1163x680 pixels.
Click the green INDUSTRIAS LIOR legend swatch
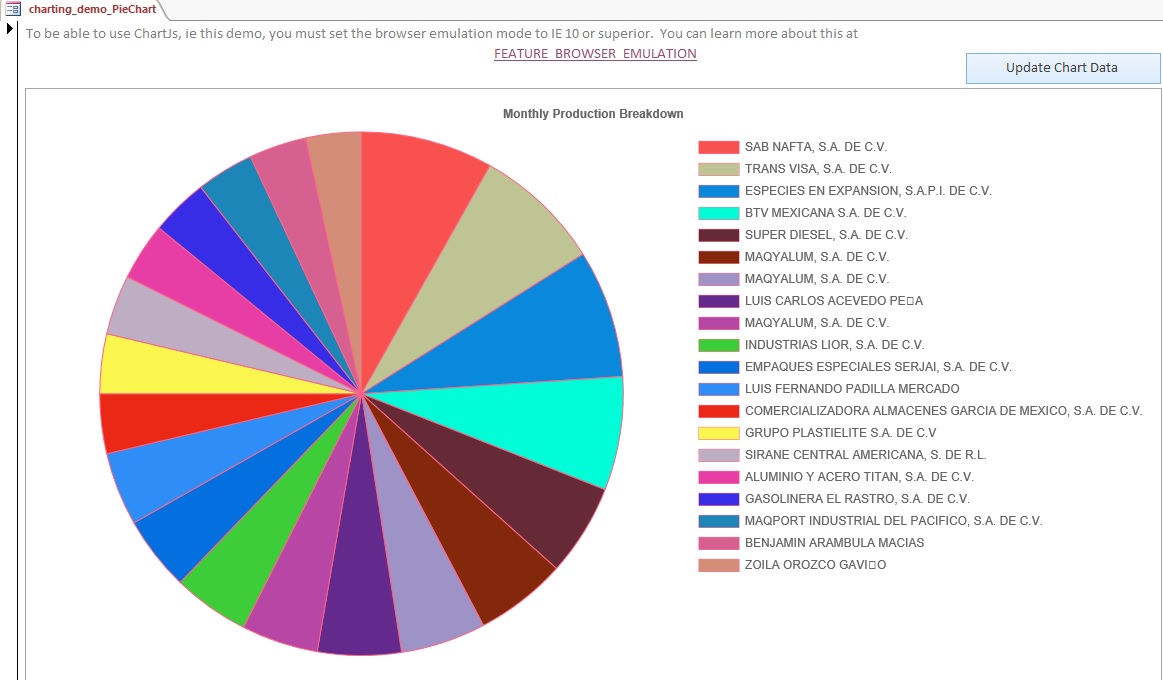[x=718, y=345]
